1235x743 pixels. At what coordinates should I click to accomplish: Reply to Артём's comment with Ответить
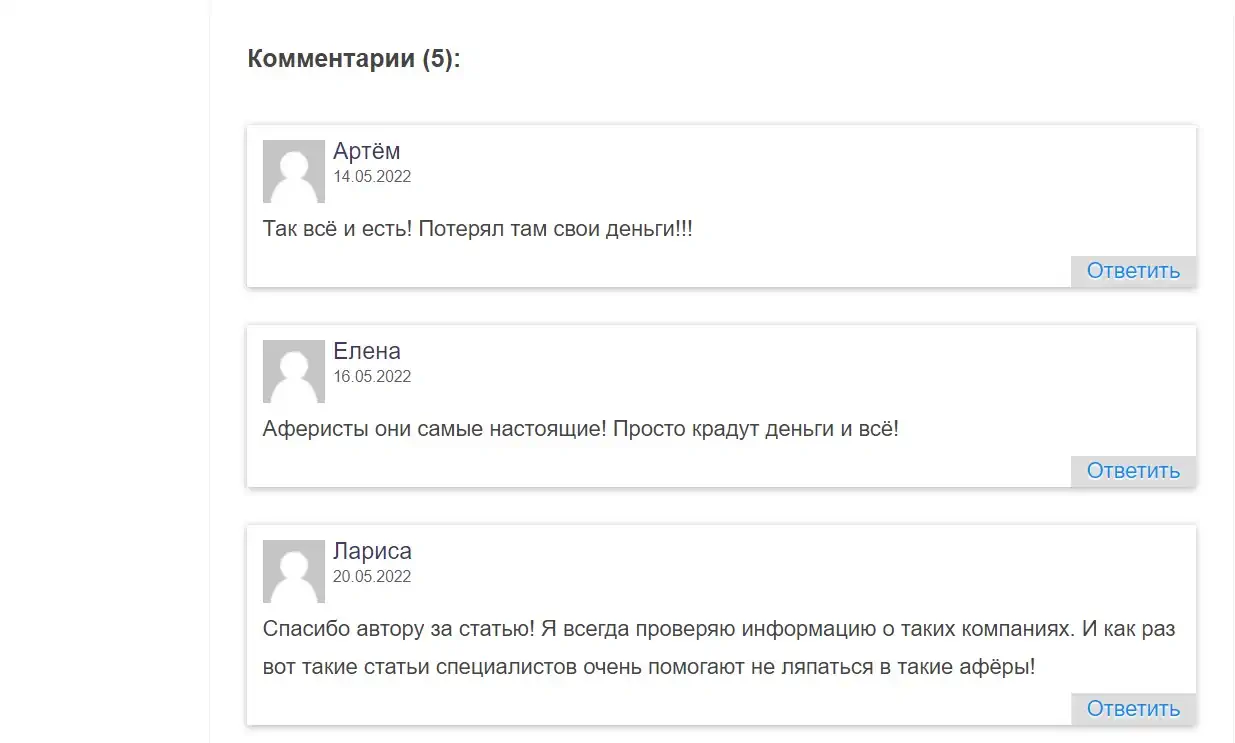tap(1133, 271)
